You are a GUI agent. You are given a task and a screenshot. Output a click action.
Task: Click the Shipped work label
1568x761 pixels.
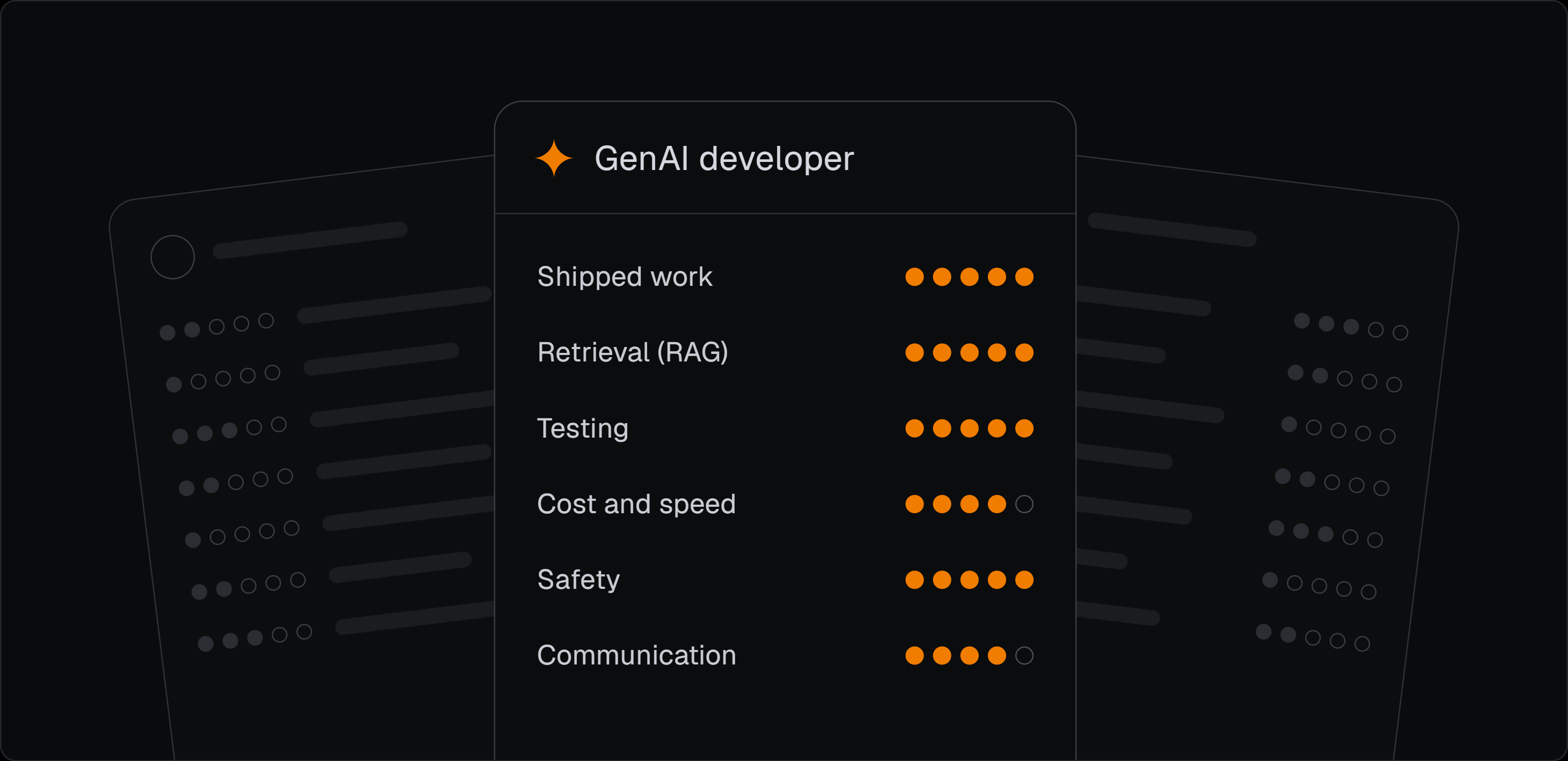pos(625,277)
